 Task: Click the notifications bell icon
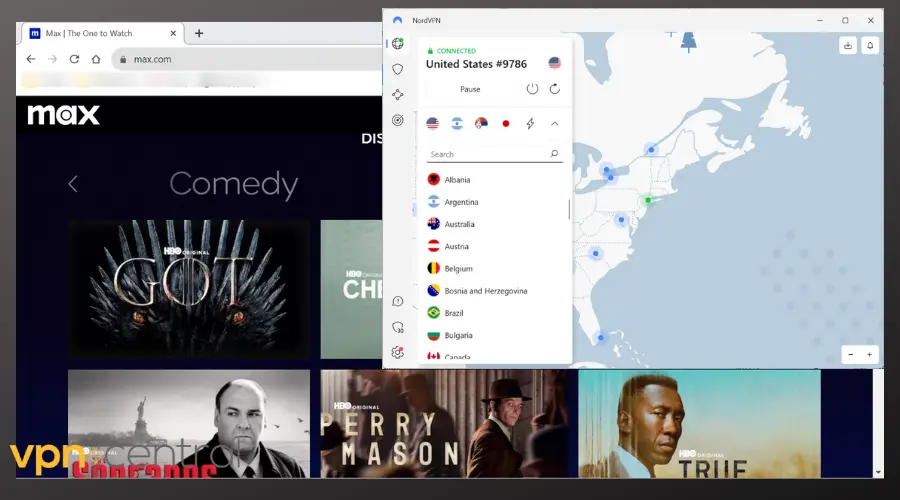pyautogui.click(x=870, y=45)
